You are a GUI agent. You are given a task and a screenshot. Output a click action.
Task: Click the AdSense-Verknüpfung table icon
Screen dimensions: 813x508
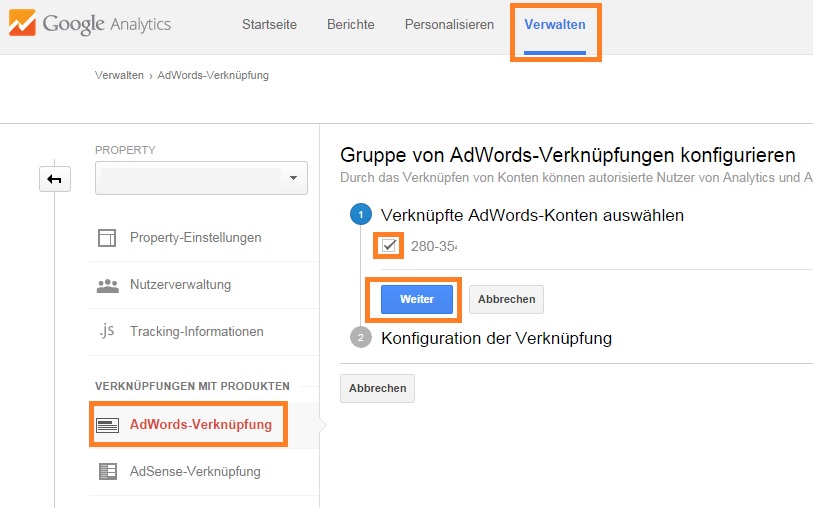pyautogui.click(x=108, y=472)
